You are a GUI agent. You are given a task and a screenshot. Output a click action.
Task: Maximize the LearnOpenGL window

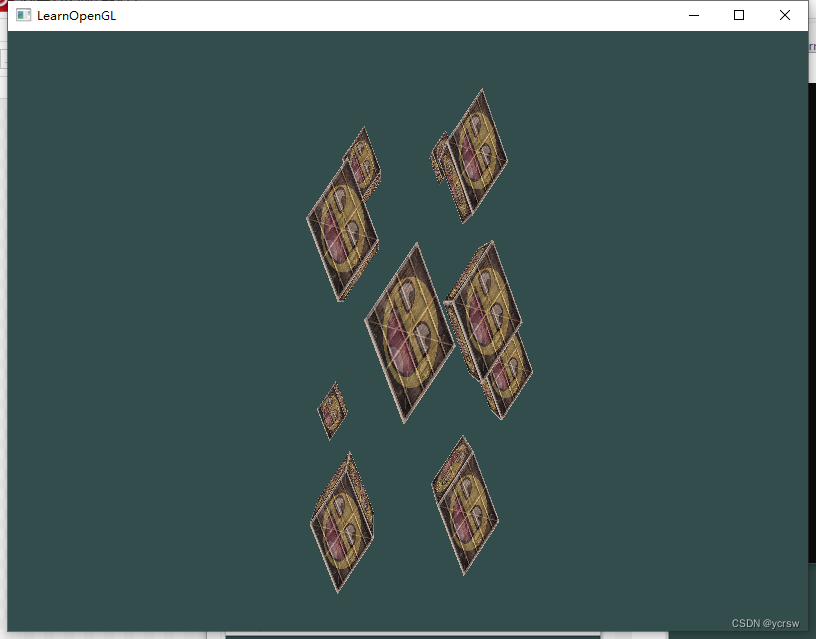pyautogui.click(x=739, y=15)
